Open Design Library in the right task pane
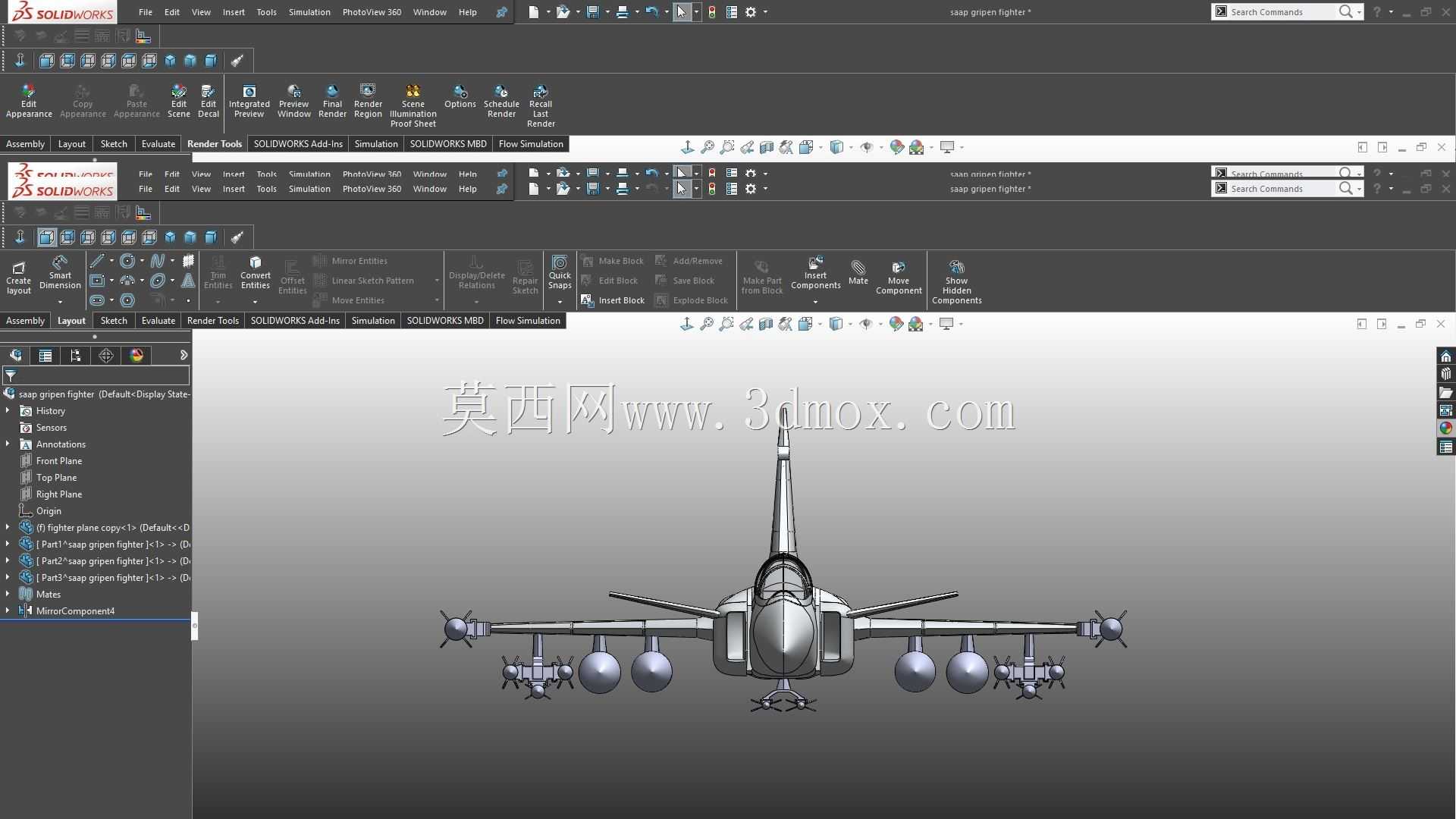Viewport: 1456px width, 819px height. pos(1445,375)
